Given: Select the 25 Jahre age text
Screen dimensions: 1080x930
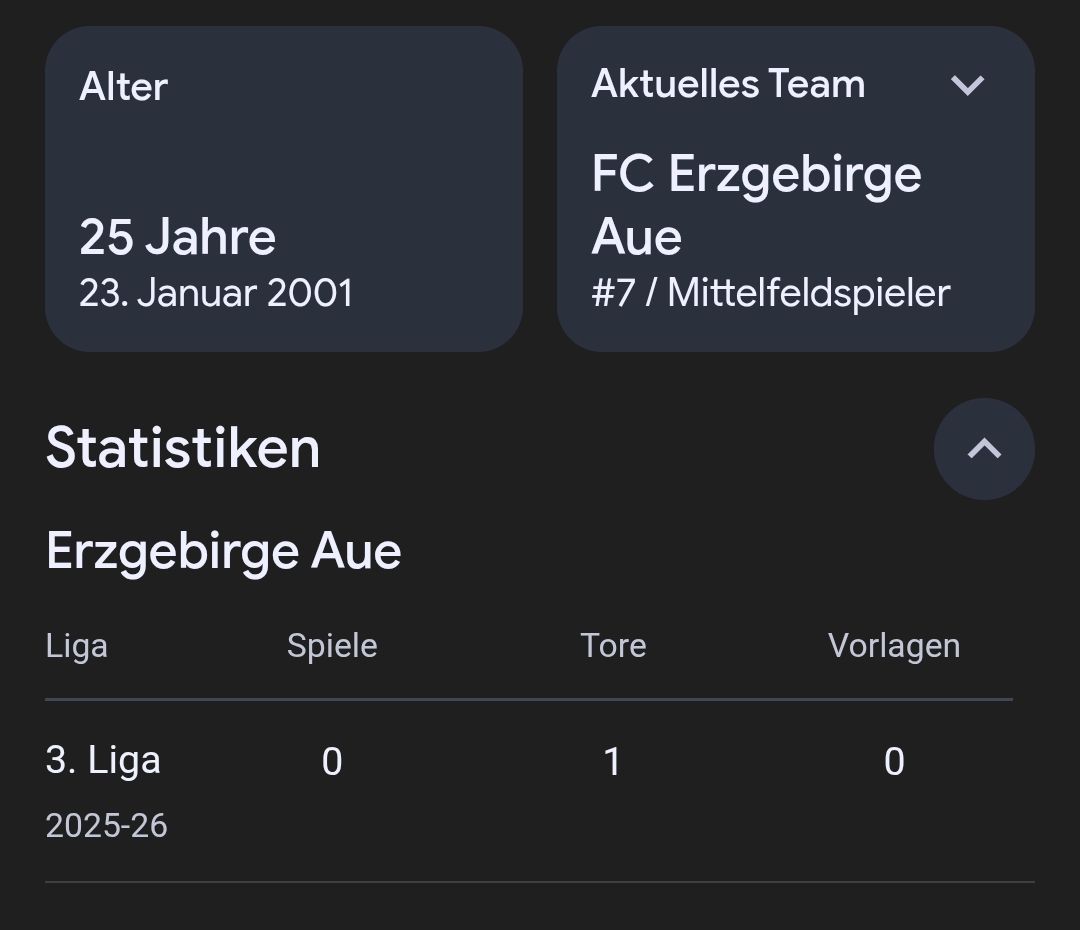Looking at the screenshot, I should pyautogui.click(x=177, y=237).
